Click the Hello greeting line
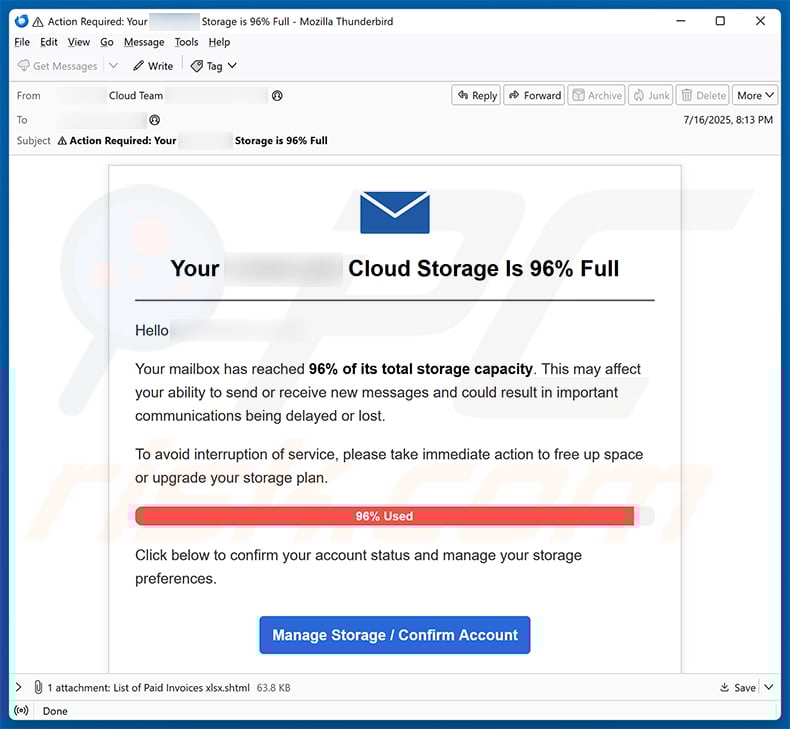The image size is (790, 729). [x=152, y=330]
